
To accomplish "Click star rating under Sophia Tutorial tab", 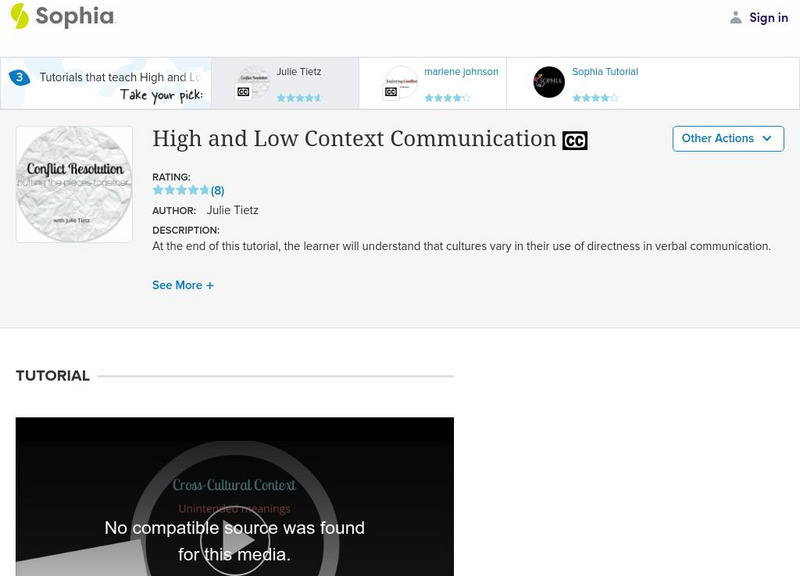I will click(x=595, y=98).
